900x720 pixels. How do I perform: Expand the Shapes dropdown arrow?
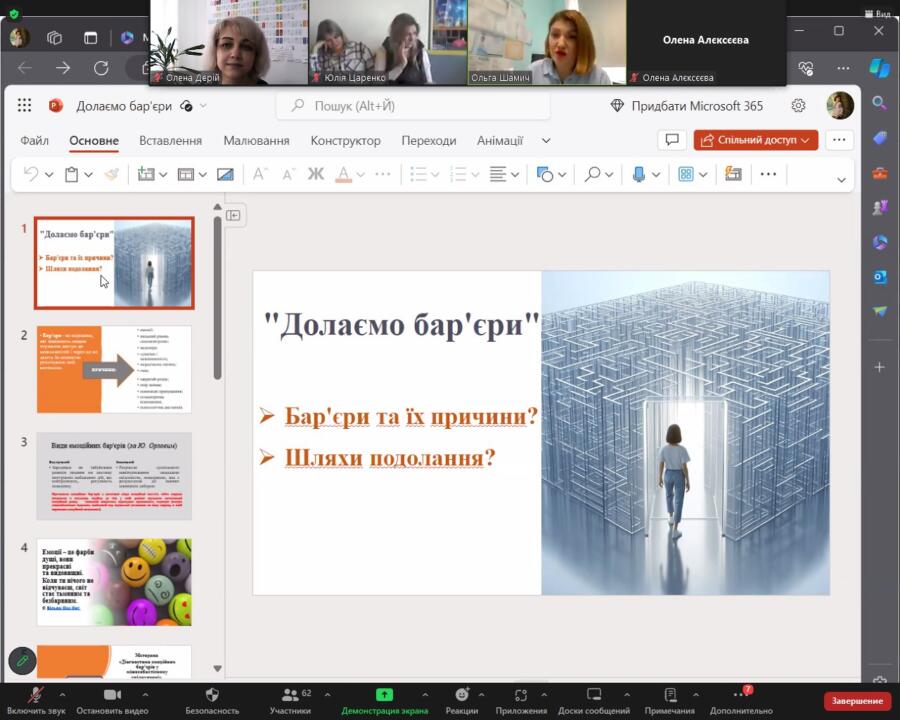click(x=562, y=175)
